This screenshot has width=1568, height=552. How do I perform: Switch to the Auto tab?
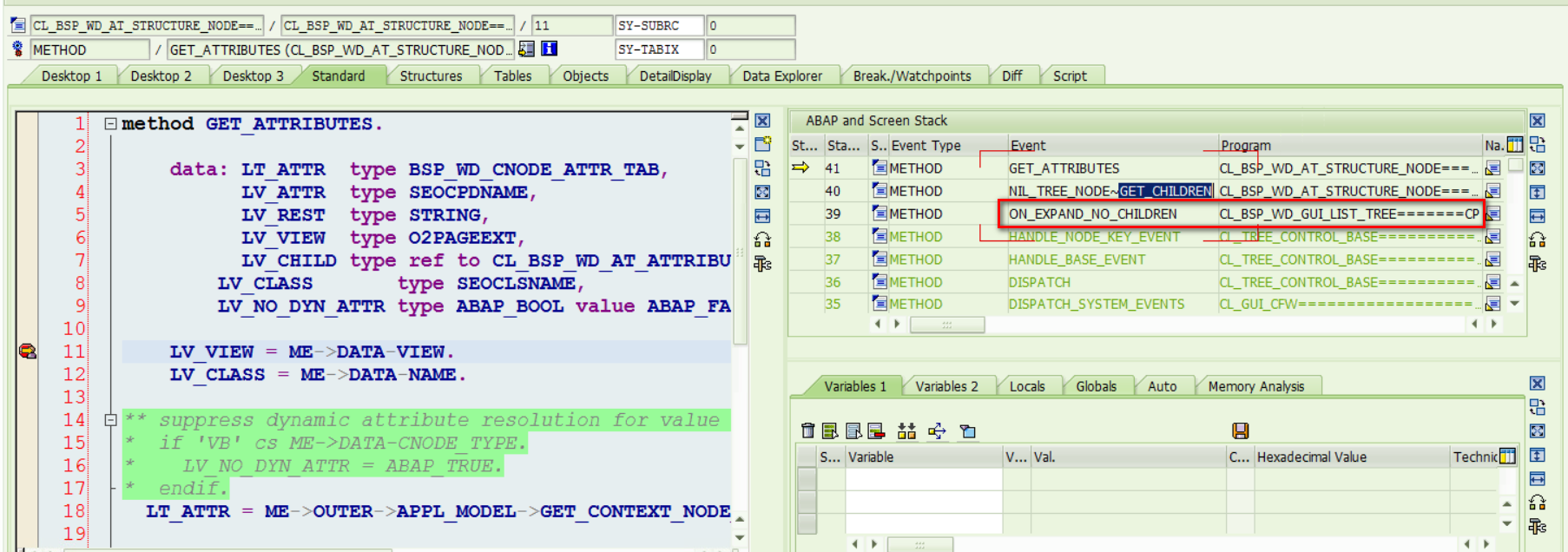point(1162,386)
